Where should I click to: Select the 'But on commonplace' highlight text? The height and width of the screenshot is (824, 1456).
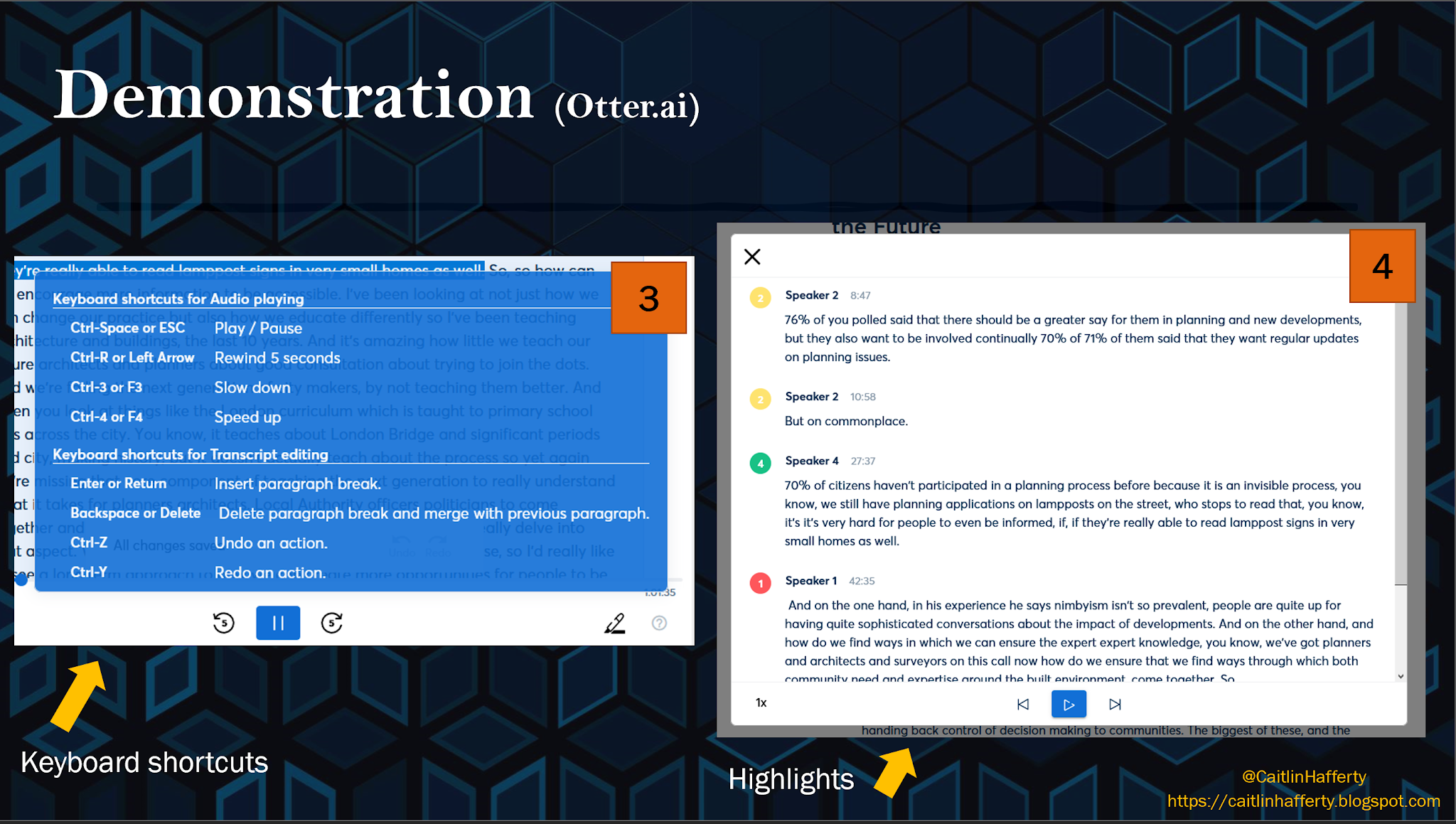click(846, 421)
